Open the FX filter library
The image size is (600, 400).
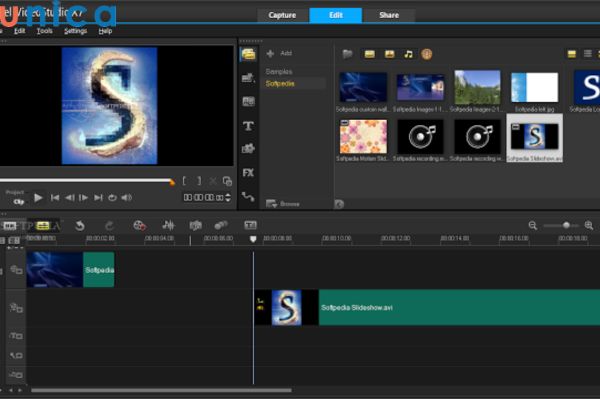click(248, 172)
